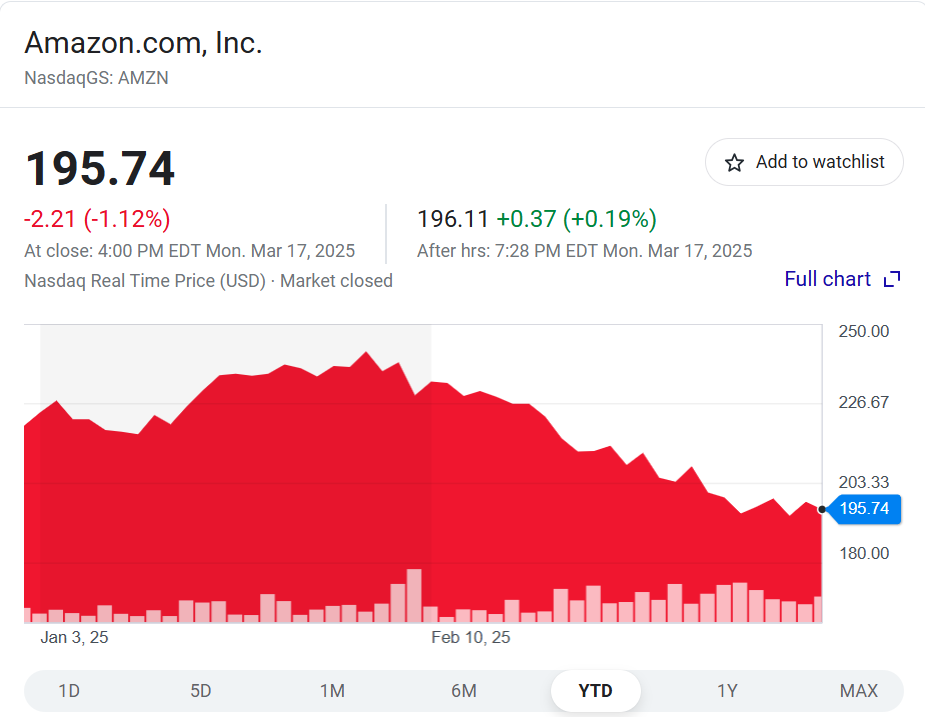Click the star icon beside Add to watchlist
The height and width of the screenshot is (717, 925).
coord(734,163)
